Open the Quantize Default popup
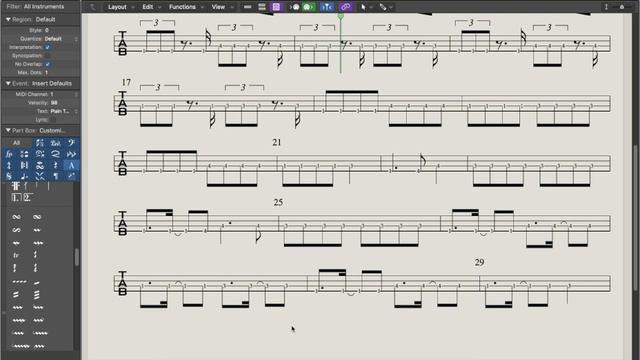The height and width of the screenshot is (360, 640). pos(60,39)
